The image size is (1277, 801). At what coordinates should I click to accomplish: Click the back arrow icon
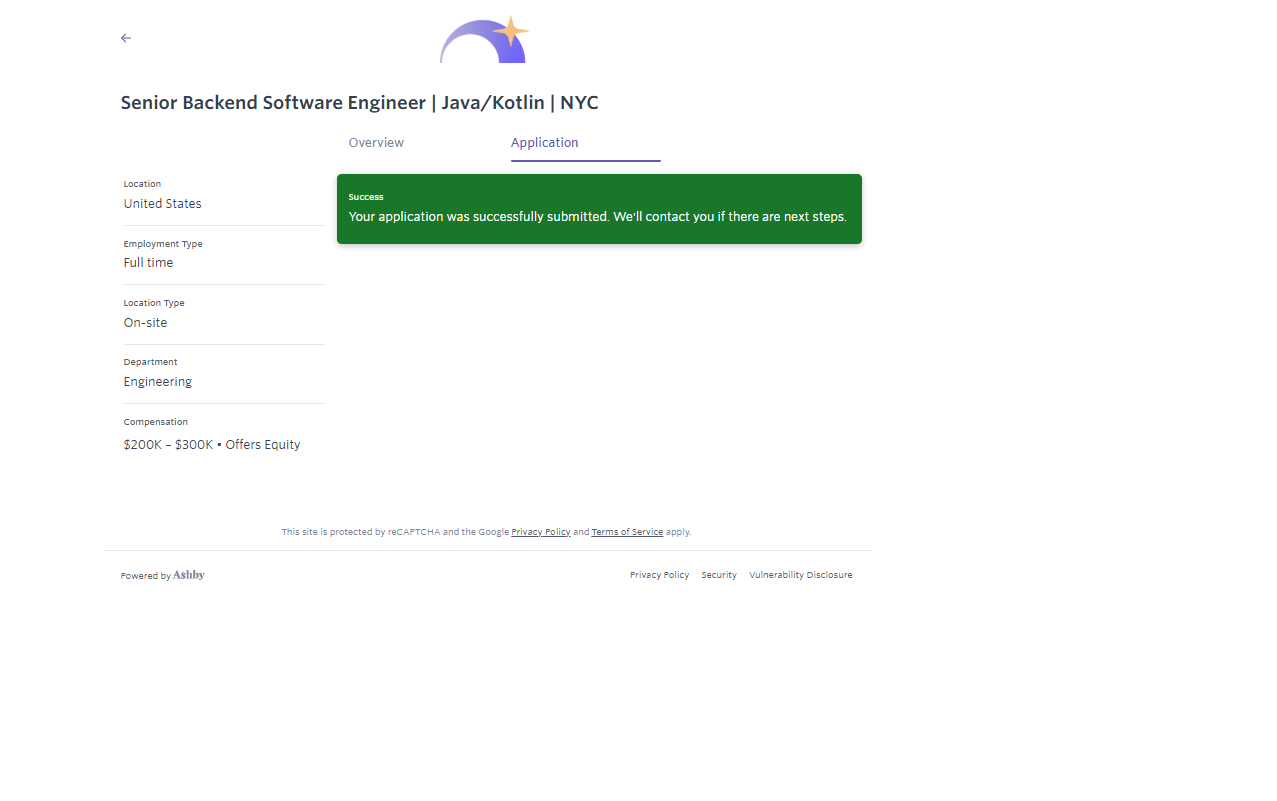point(126,38)
